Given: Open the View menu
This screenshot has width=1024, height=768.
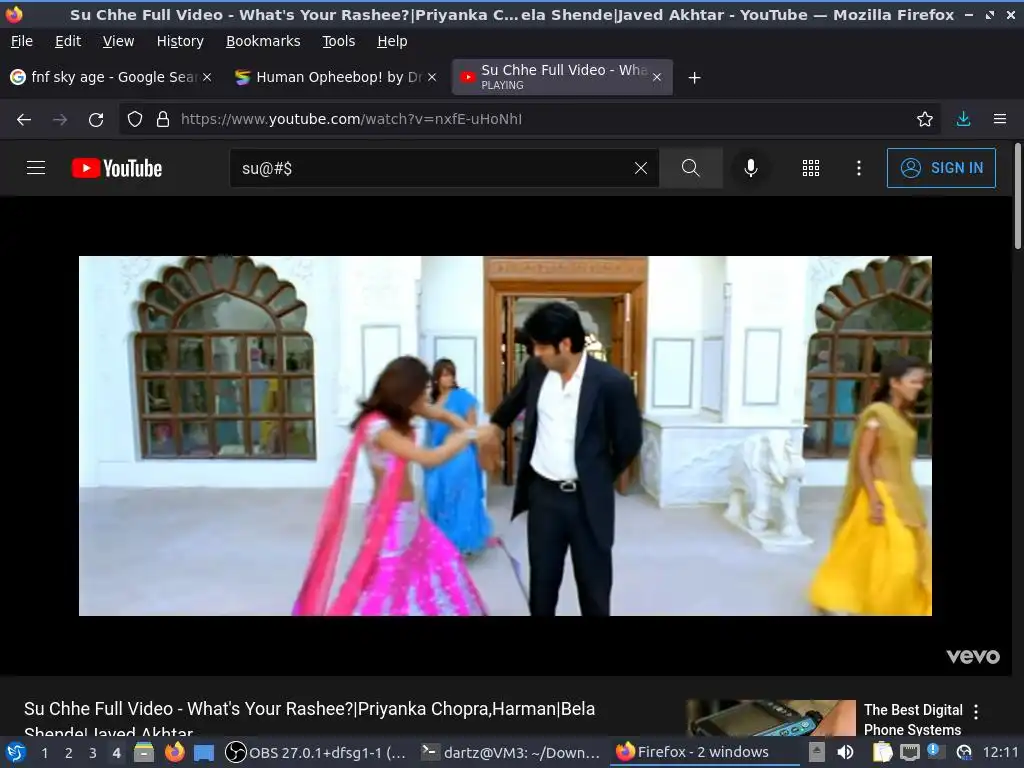Looking at the screenshot, I should pyautogui.click(x=118, y=41).
